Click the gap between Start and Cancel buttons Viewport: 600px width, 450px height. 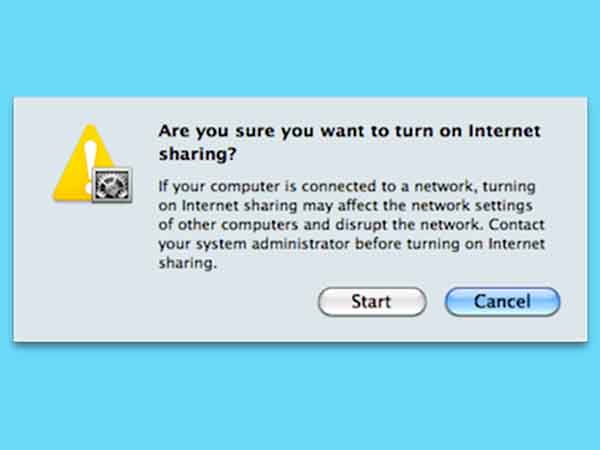[436, 302]
